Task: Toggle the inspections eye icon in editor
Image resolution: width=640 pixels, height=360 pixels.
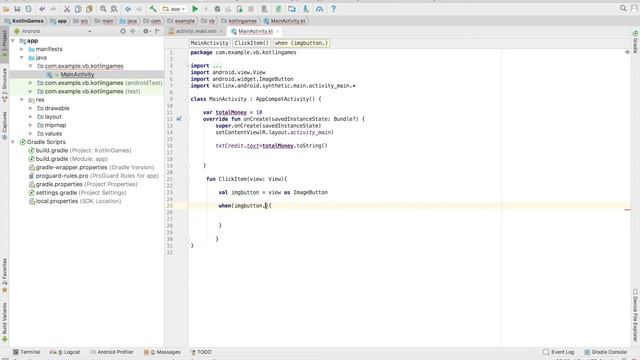Action: tap(627, 52)
